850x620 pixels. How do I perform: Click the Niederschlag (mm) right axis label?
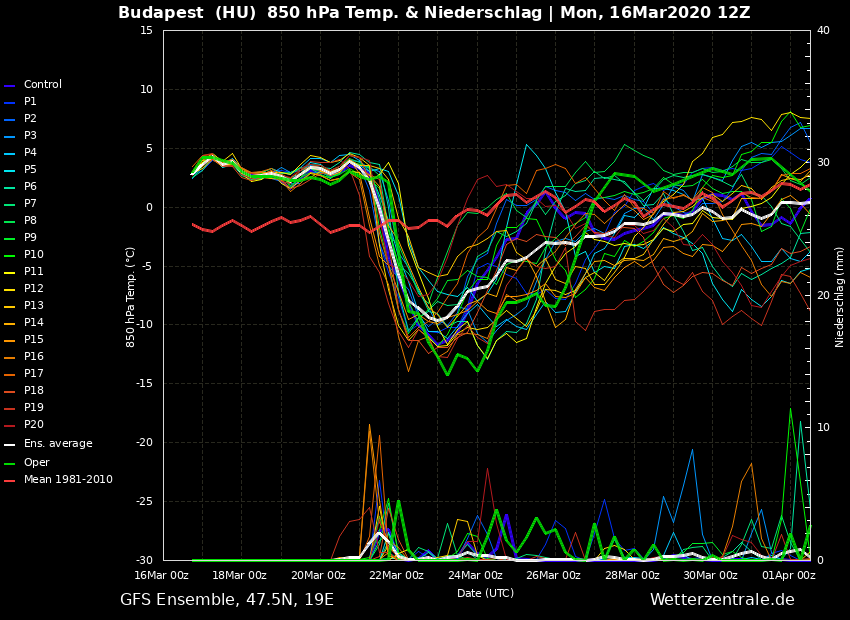click(x=840, y=296)
